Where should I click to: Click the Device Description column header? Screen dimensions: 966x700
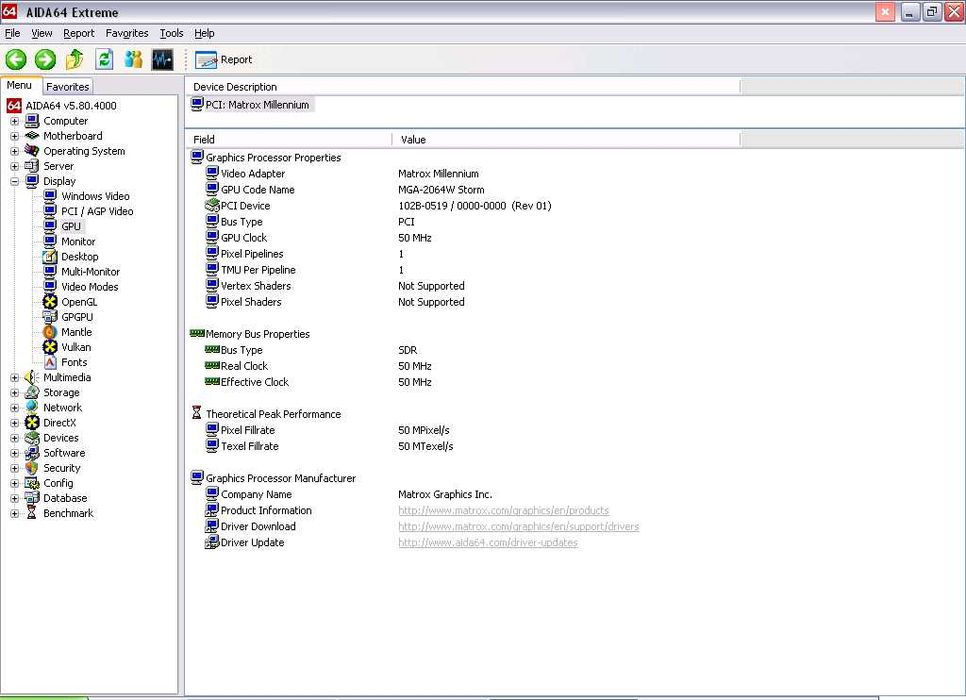[x=462, y=87]
